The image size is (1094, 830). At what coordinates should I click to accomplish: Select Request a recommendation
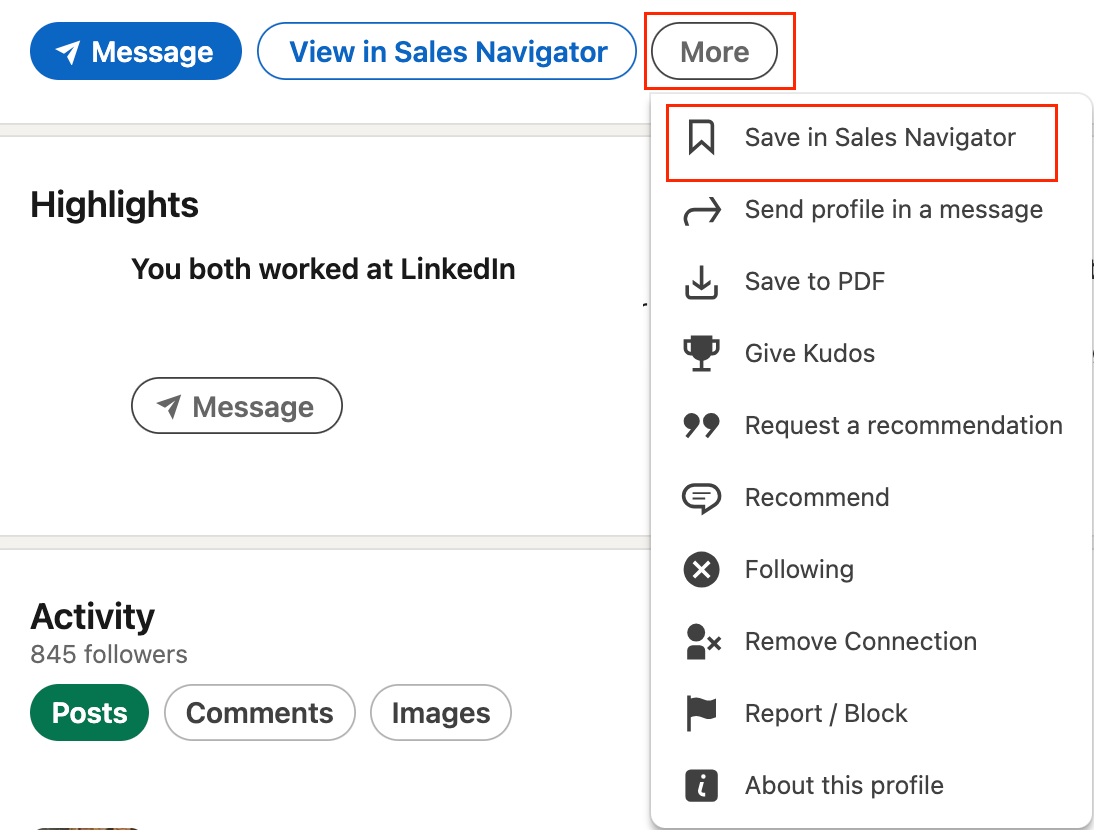point(871,425)
